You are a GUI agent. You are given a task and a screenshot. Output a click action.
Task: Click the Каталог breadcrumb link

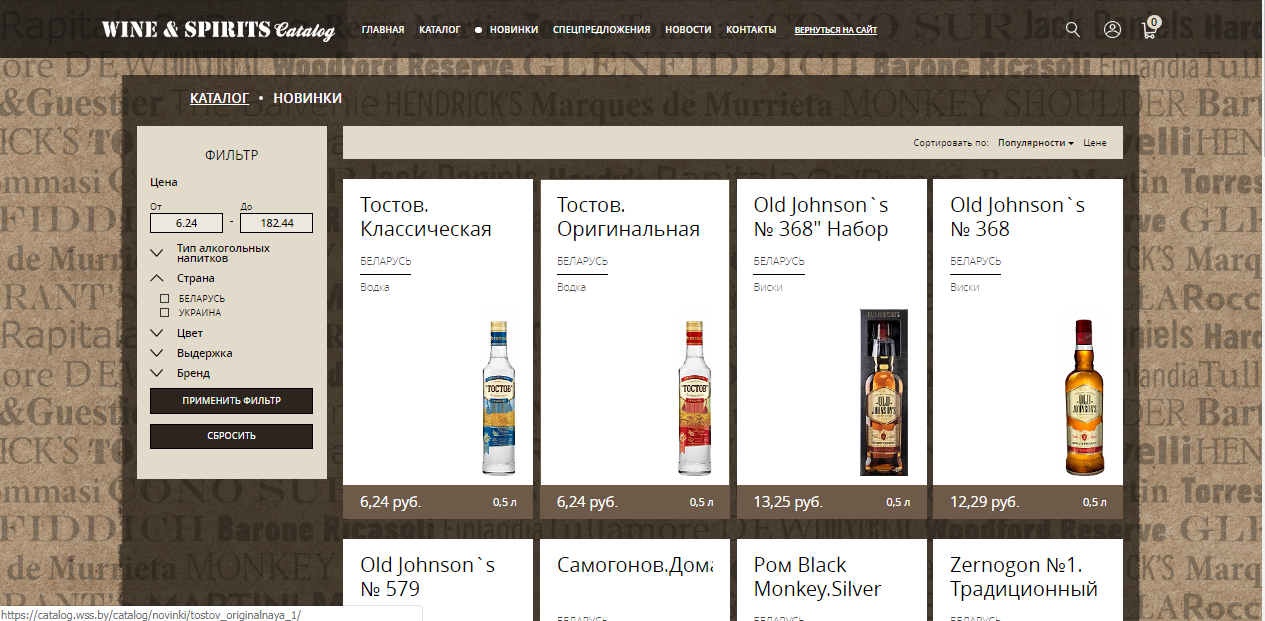219,98
